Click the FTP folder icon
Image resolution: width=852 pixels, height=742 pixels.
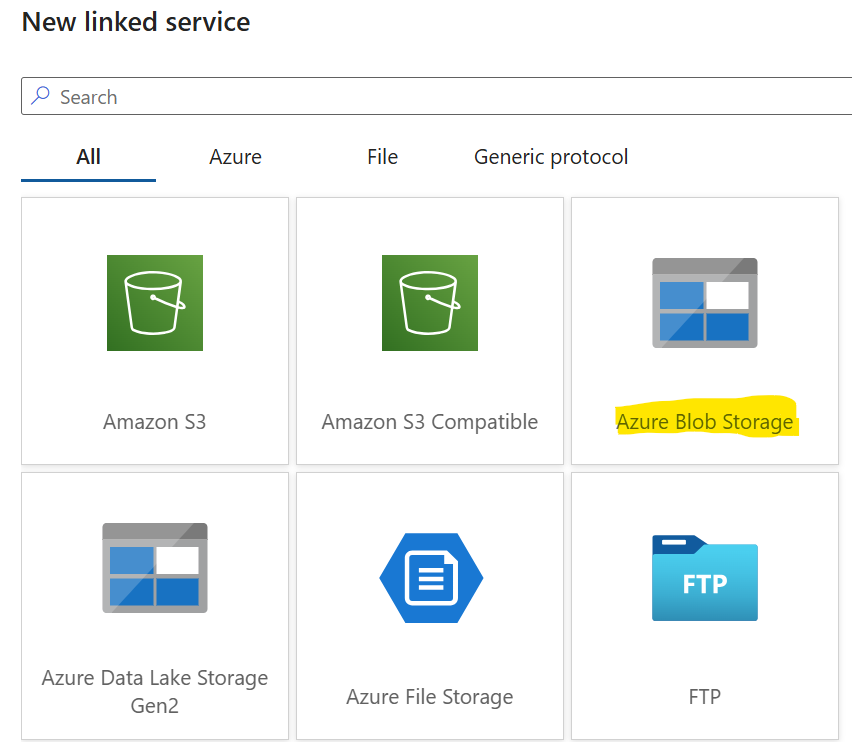point(705,578)
